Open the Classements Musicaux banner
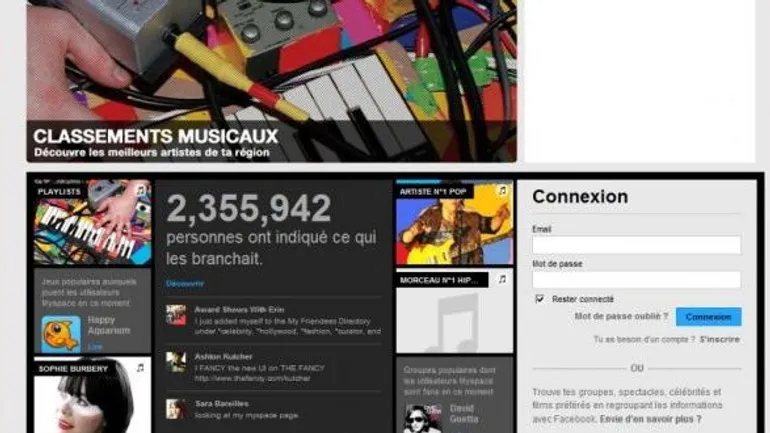770x433 pixels. [x=272, y=81]
